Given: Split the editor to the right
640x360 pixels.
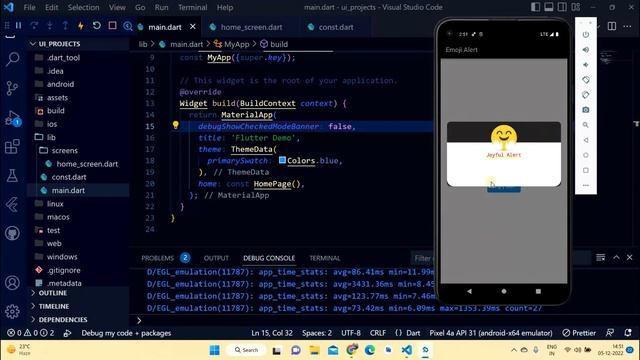Looking at the screenshot, I should [x=612, y=26].
